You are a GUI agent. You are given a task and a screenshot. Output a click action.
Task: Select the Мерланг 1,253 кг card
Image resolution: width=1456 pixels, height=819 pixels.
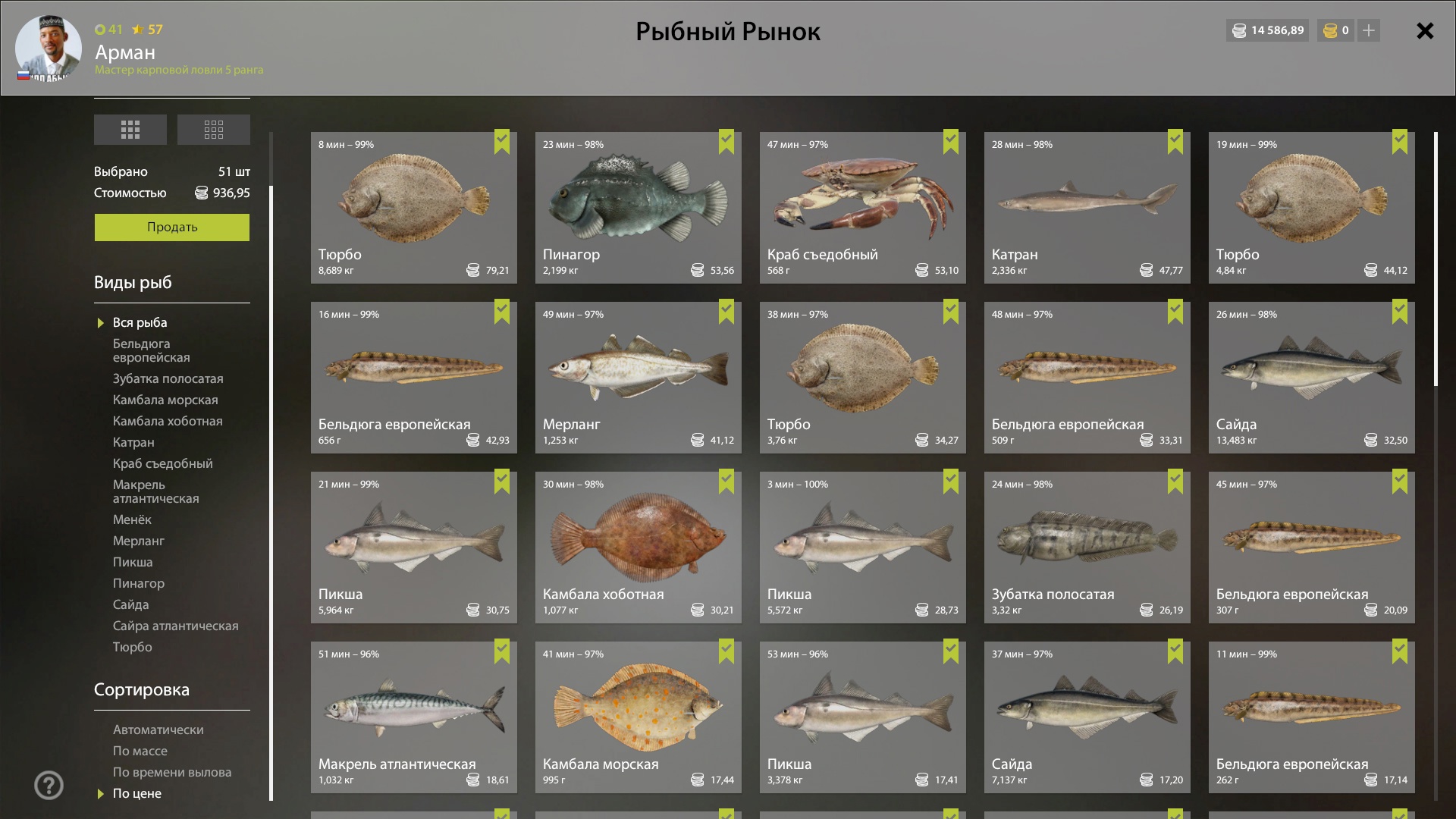[x=639, y=378]
